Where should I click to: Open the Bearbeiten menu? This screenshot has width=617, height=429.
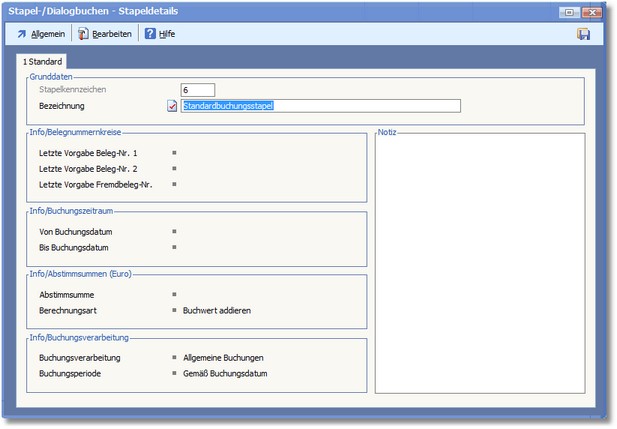tap(104, 34)
